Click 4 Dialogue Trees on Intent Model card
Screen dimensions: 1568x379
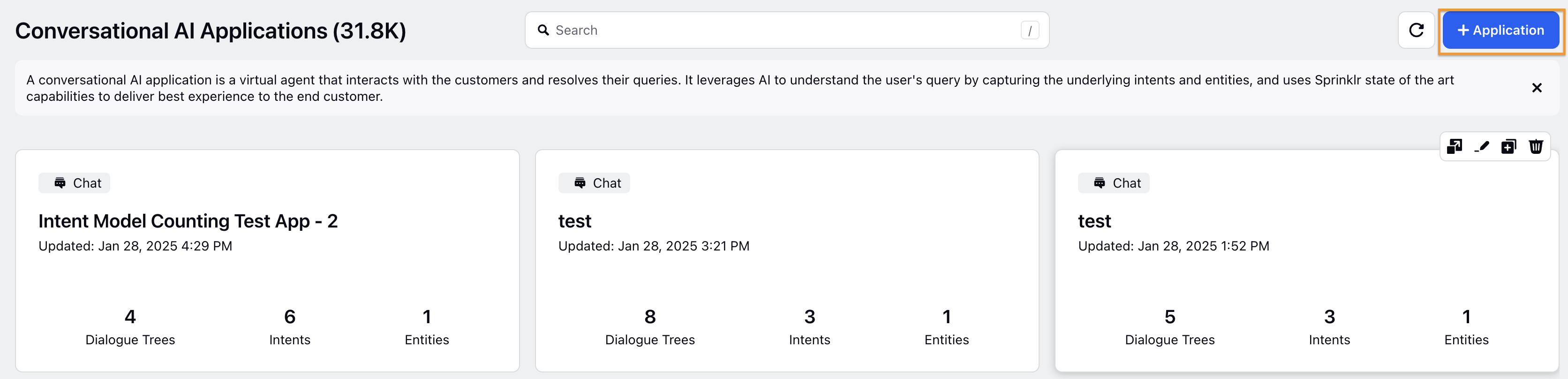130,327
